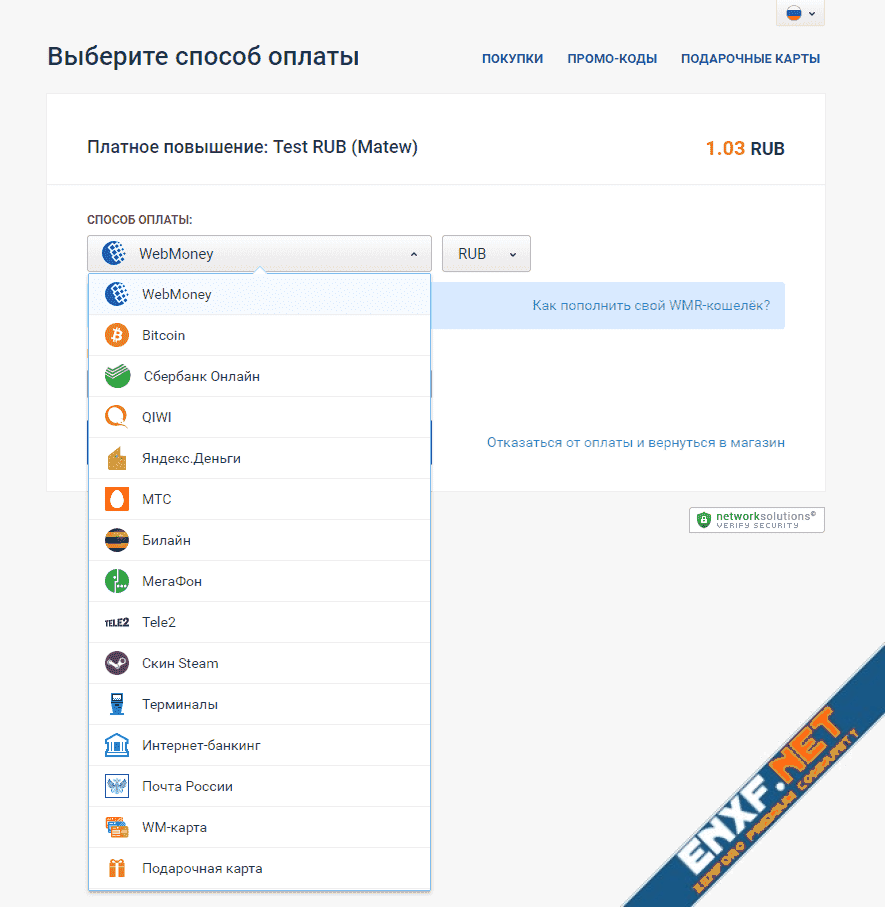Click the Почта России emblem icon
885x907 pixels.
point(117,786)
